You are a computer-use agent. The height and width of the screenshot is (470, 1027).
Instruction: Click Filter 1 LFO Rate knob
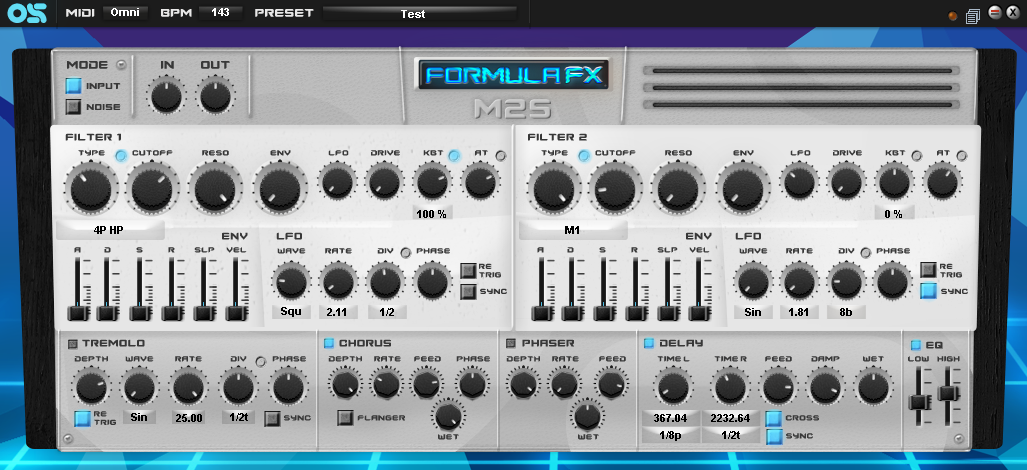click(338, 282)
